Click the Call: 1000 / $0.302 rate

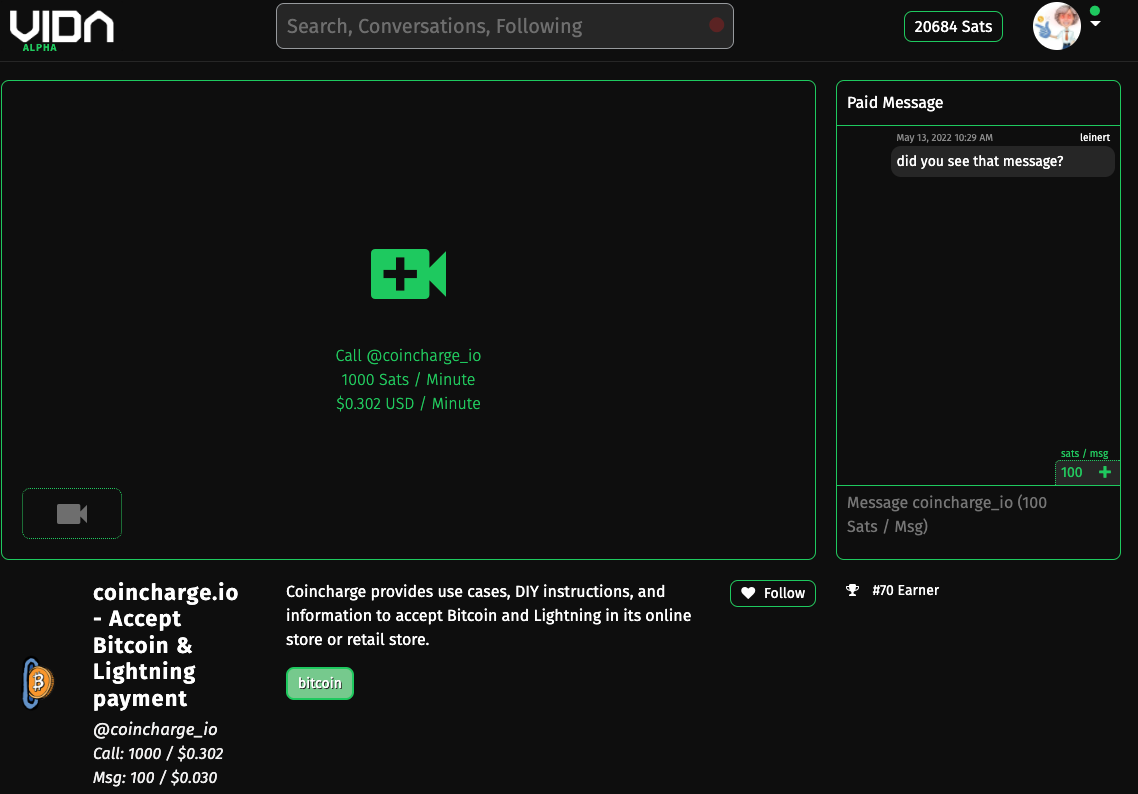tap(158, 753)
